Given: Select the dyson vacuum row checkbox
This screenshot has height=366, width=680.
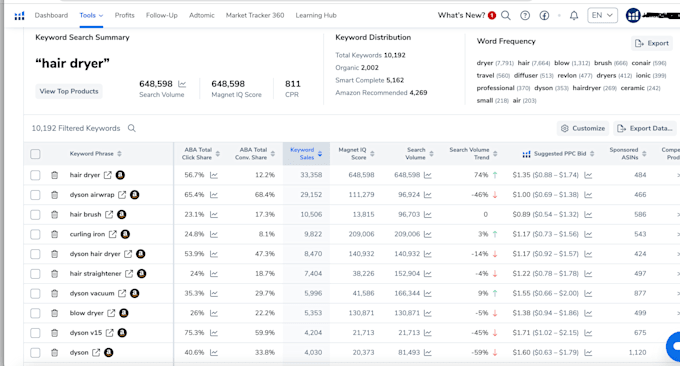Looking at the screenshot, I should [x=36, y=294].
